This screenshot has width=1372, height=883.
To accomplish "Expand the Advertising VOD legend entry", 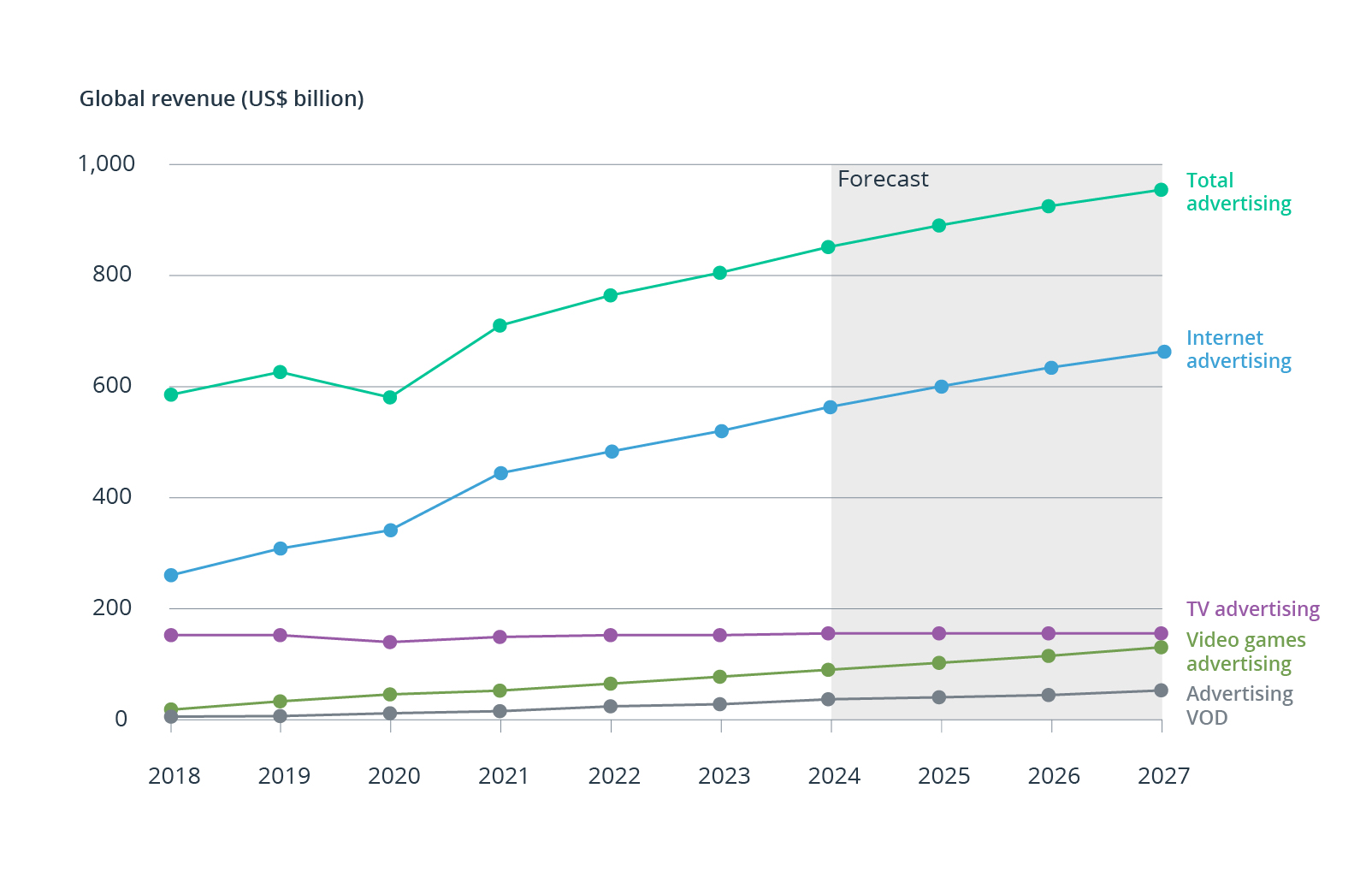I will [x=1239, y=706].
